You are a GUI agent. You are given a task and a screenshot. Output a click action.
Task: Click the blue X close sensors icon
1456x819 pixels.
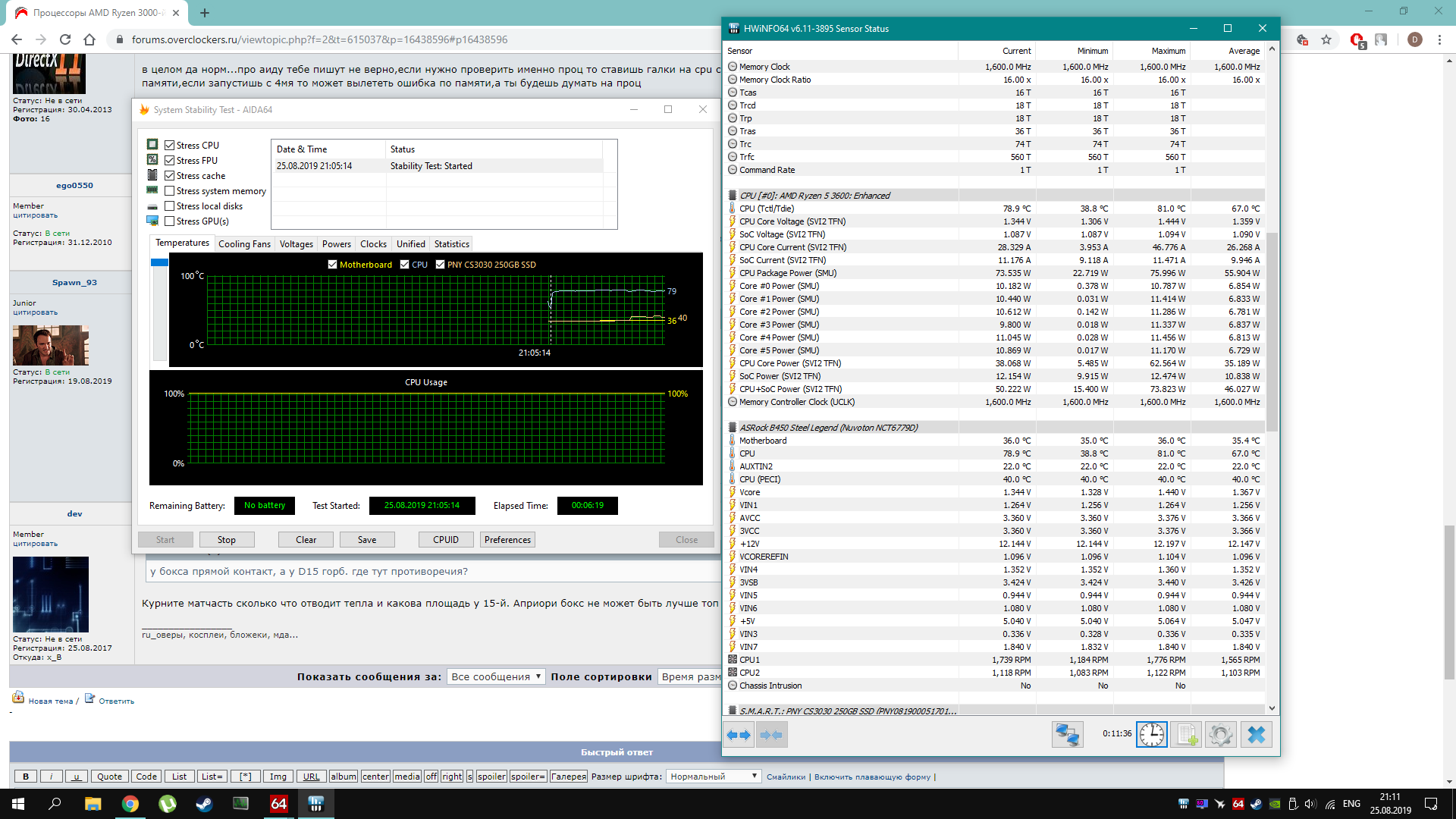coord(1256,735)
